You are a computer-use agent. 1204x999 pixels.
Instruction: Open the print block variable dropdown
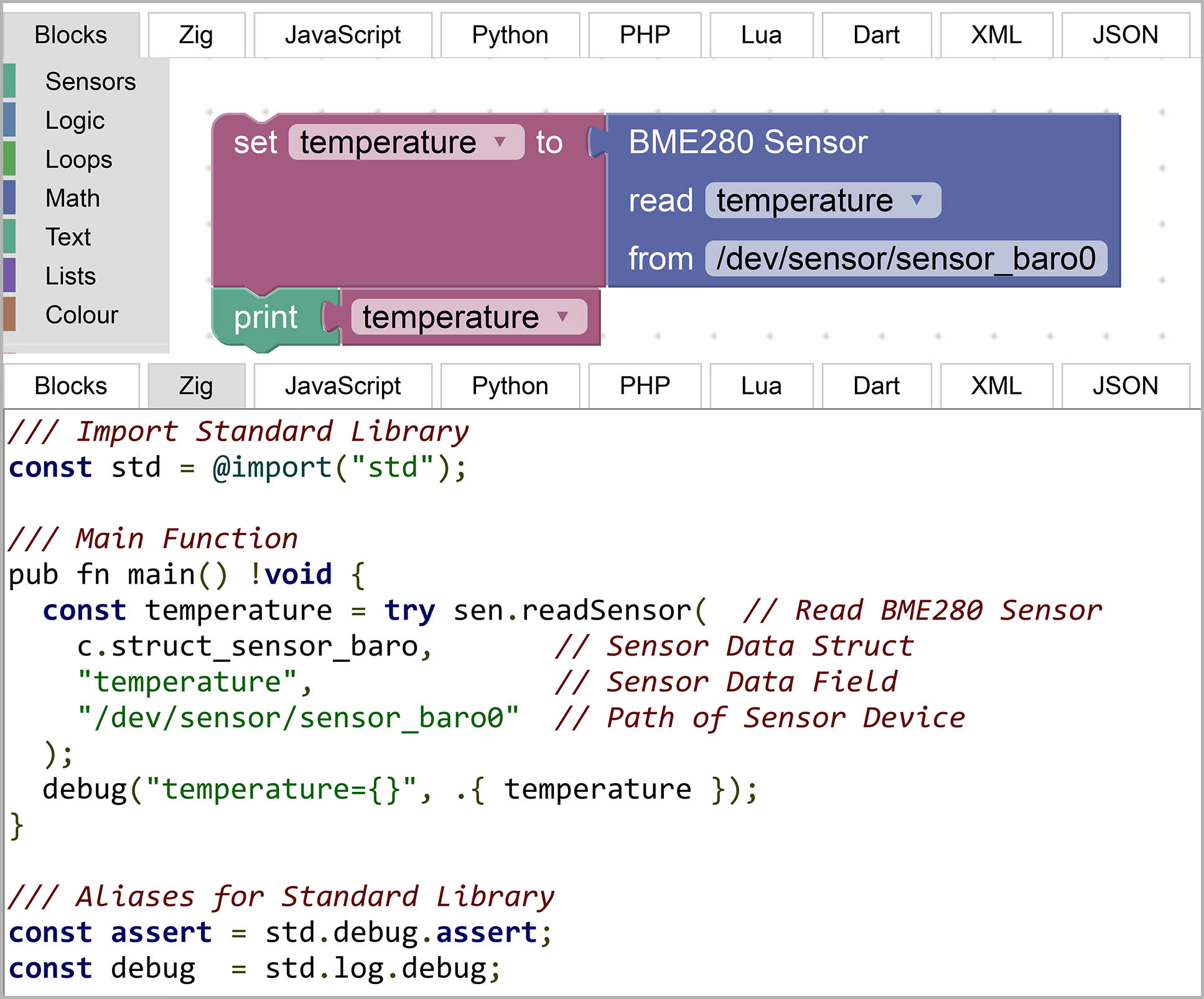[x=562, y=317]
